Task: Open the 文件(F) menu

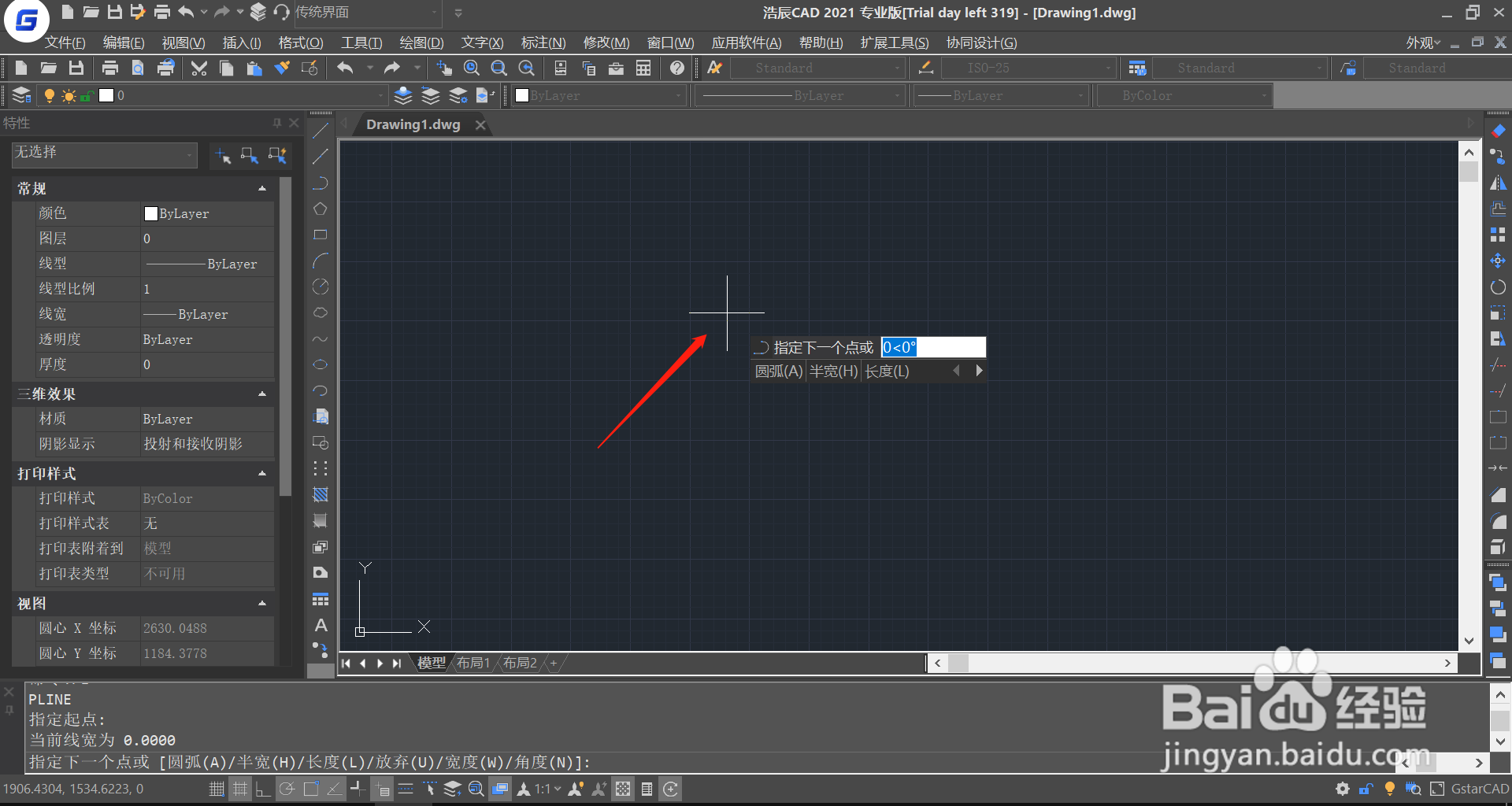Action: 65,43
